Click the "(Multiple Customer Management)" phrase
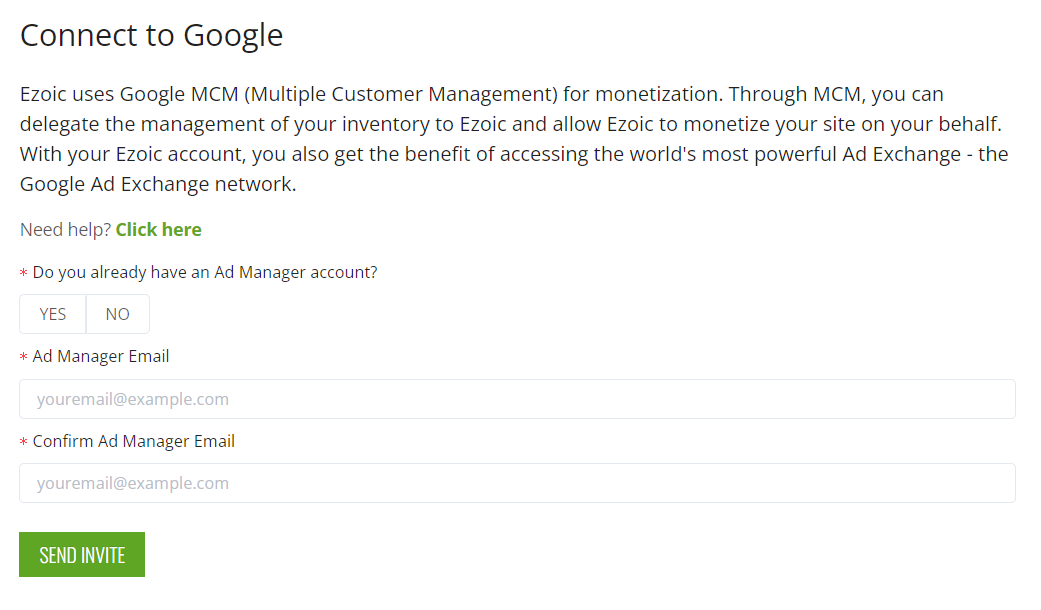The height and width of the screenshot is (610, 1041). point(399,94)
